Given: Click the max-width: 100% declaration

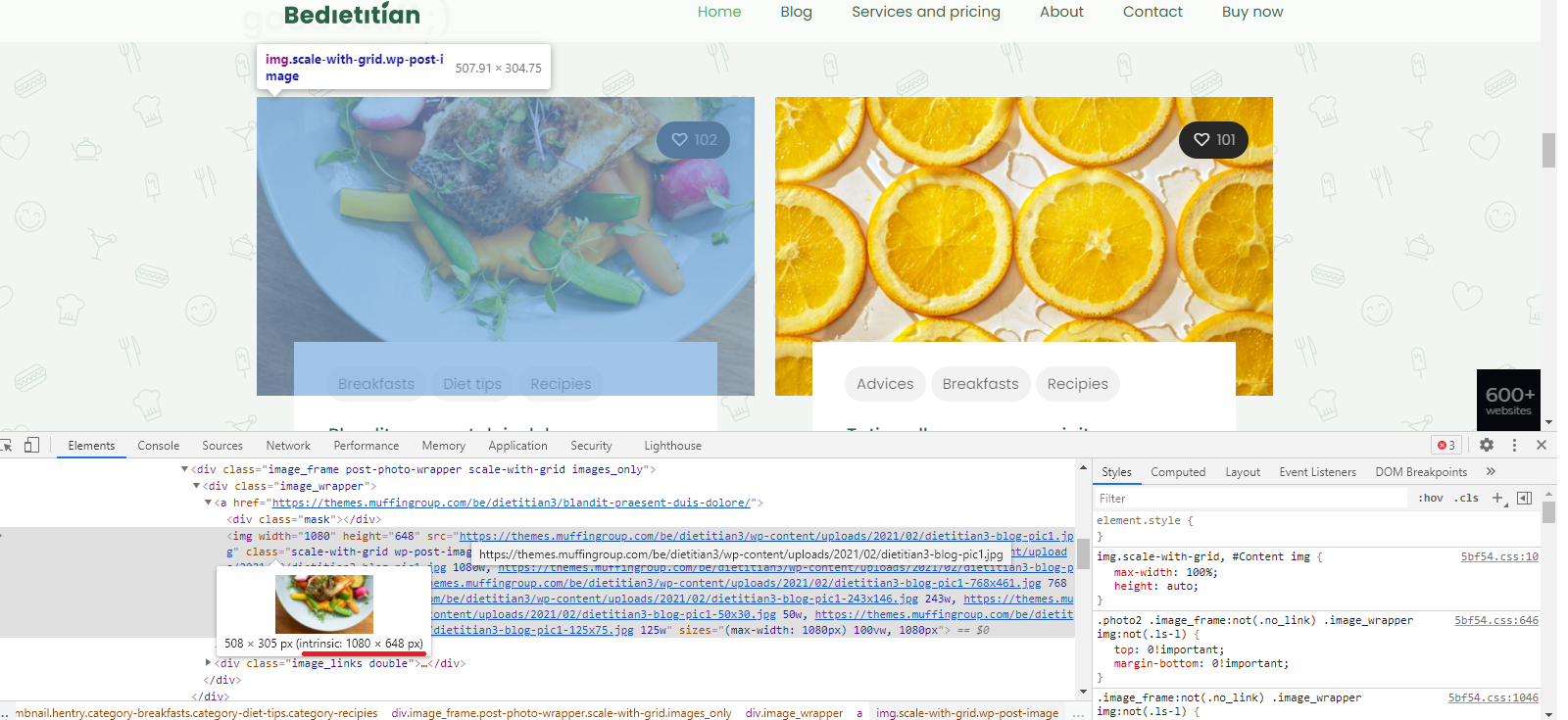Looking at the screenshot, I should (x=1165, y=572).
